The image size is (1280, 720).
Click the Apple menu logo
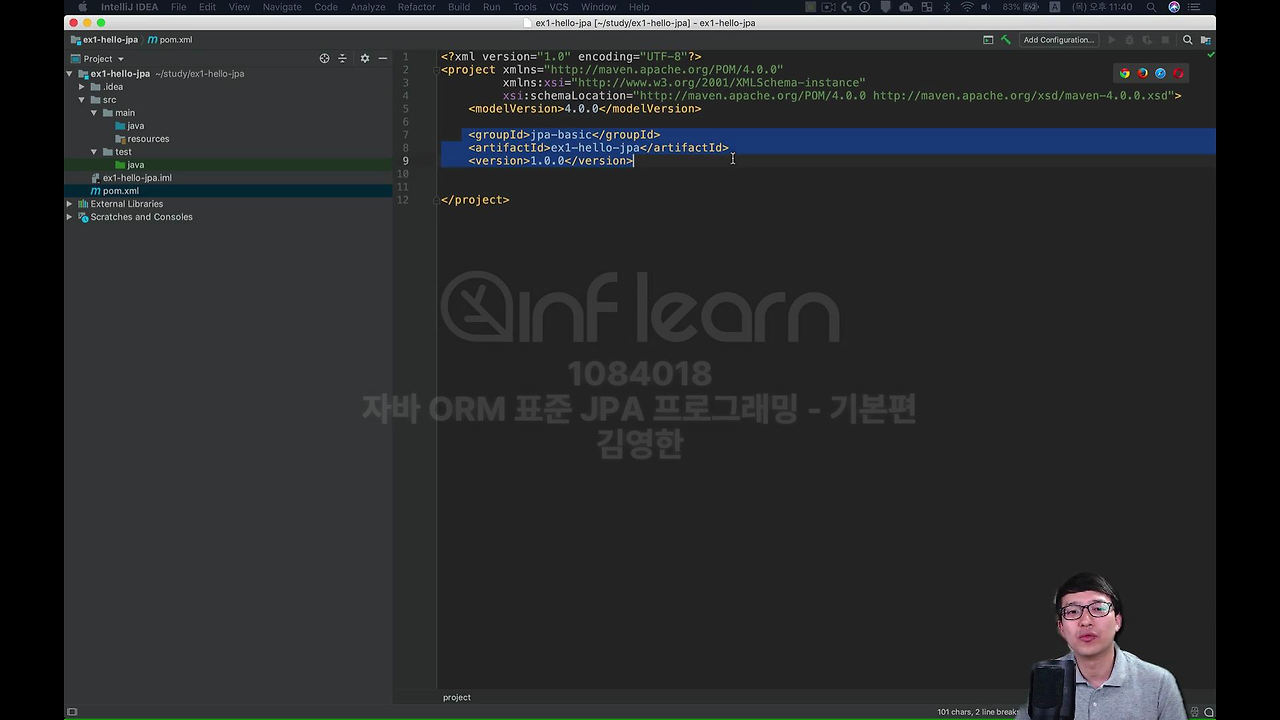coord(82,7)
